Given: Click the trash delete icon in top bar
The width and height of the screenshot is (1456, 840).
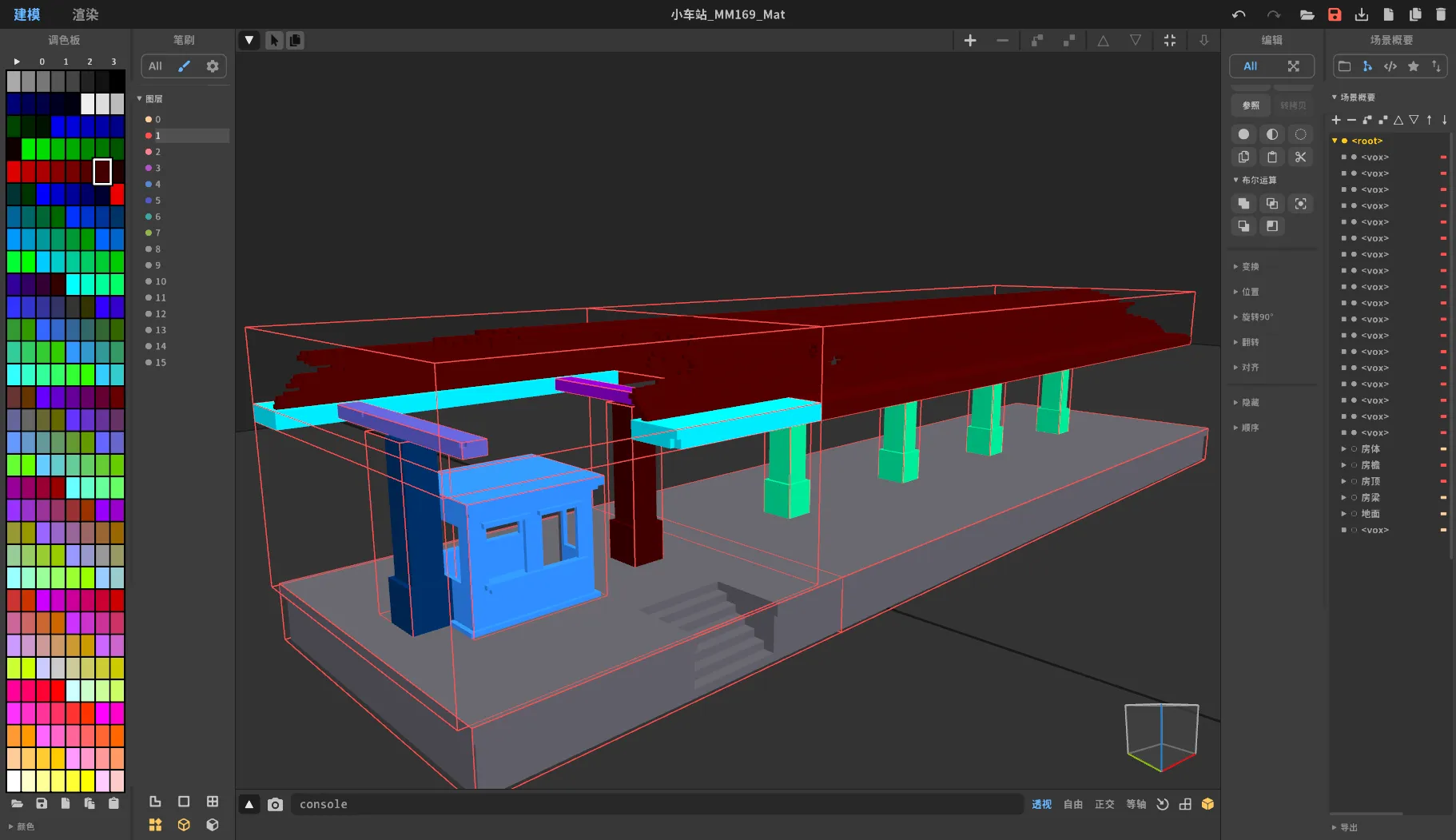Looking at the screenshot, I should pos(1441,14).
